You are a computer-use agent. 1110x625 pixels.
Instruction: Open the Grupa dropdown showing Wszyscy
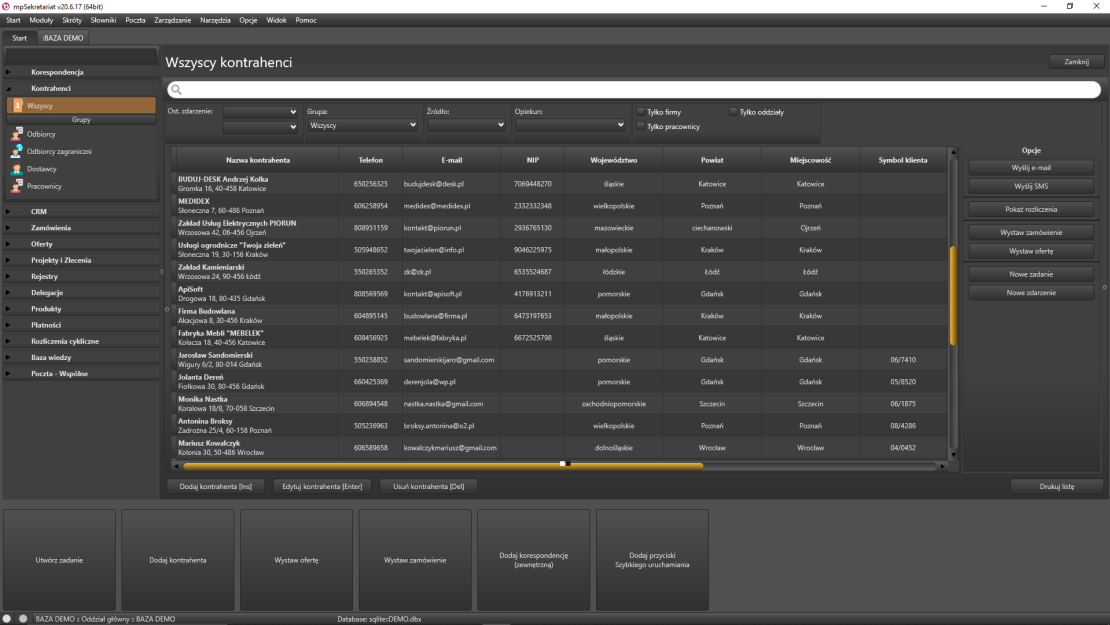(x=362, y=125)
